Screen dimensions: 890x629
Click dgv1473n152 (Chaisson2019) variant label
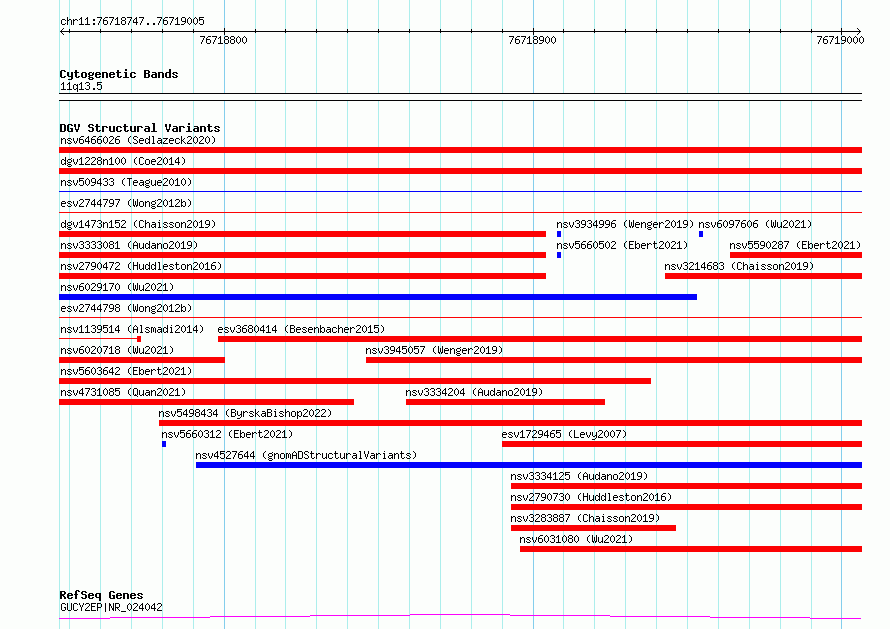pyautogui.click(x=138, y=224)
